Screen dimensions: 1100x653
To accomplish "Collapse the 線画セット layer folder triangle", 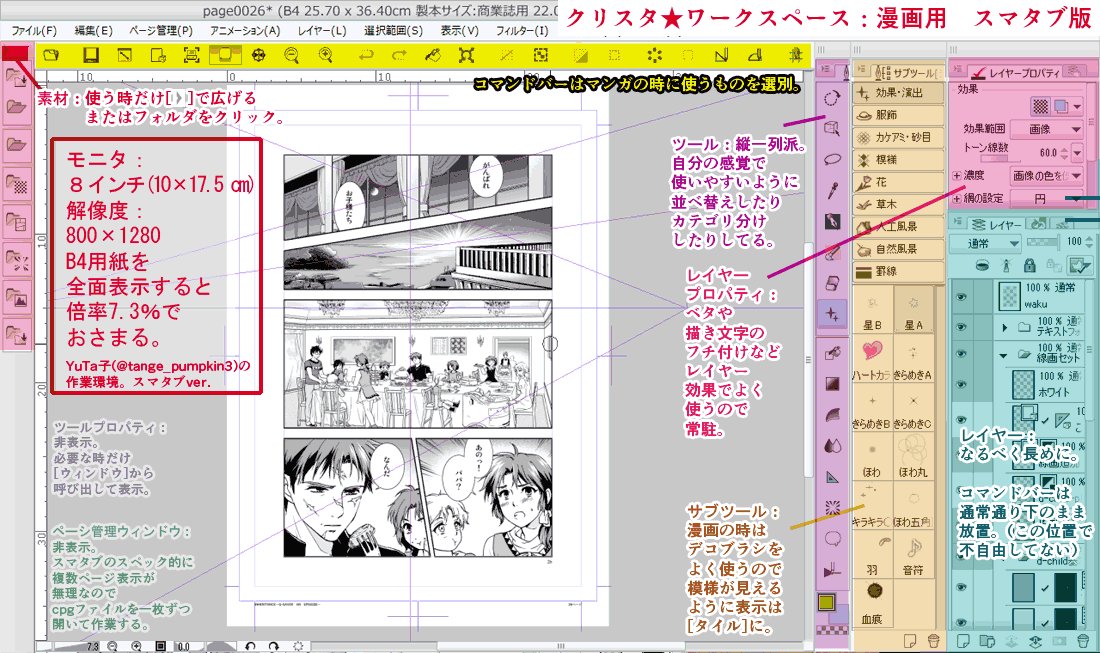I will [1005, 356].
